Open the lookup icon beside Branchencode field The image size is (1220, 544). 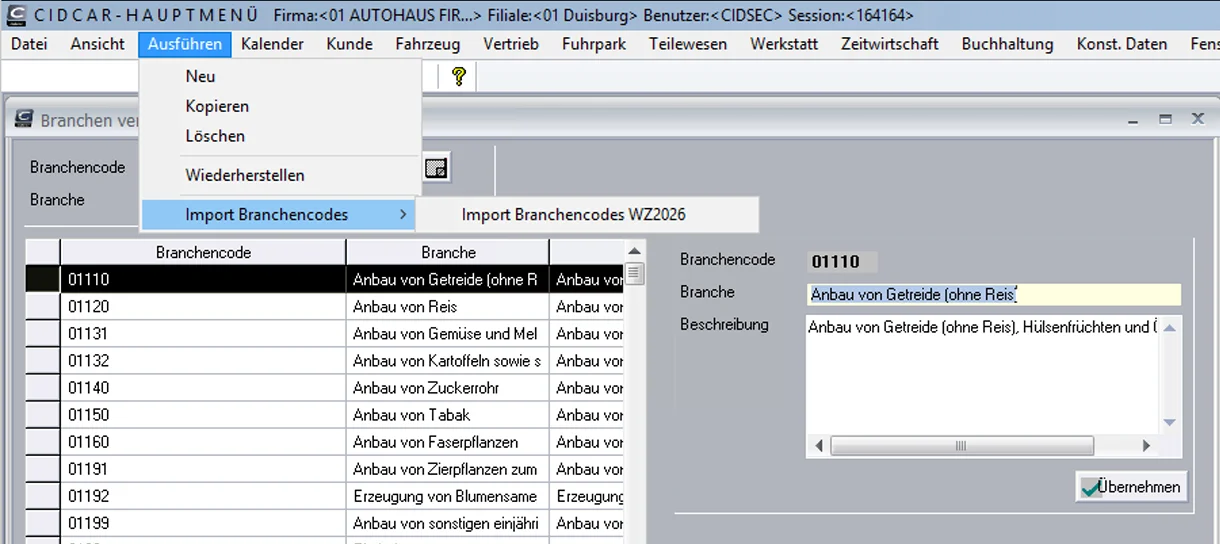click(x=435, y=168)
